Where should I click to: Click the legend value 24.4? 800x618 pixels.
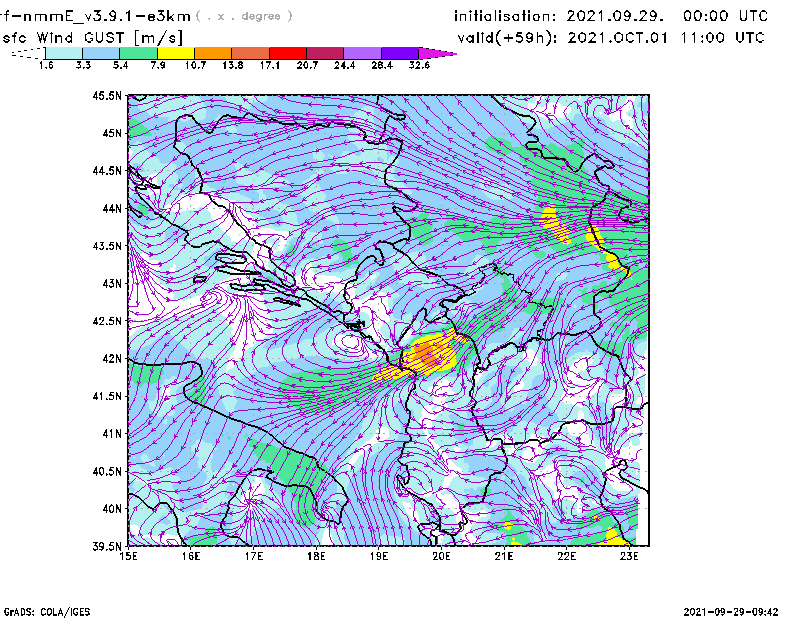click(x=344, y=65)
